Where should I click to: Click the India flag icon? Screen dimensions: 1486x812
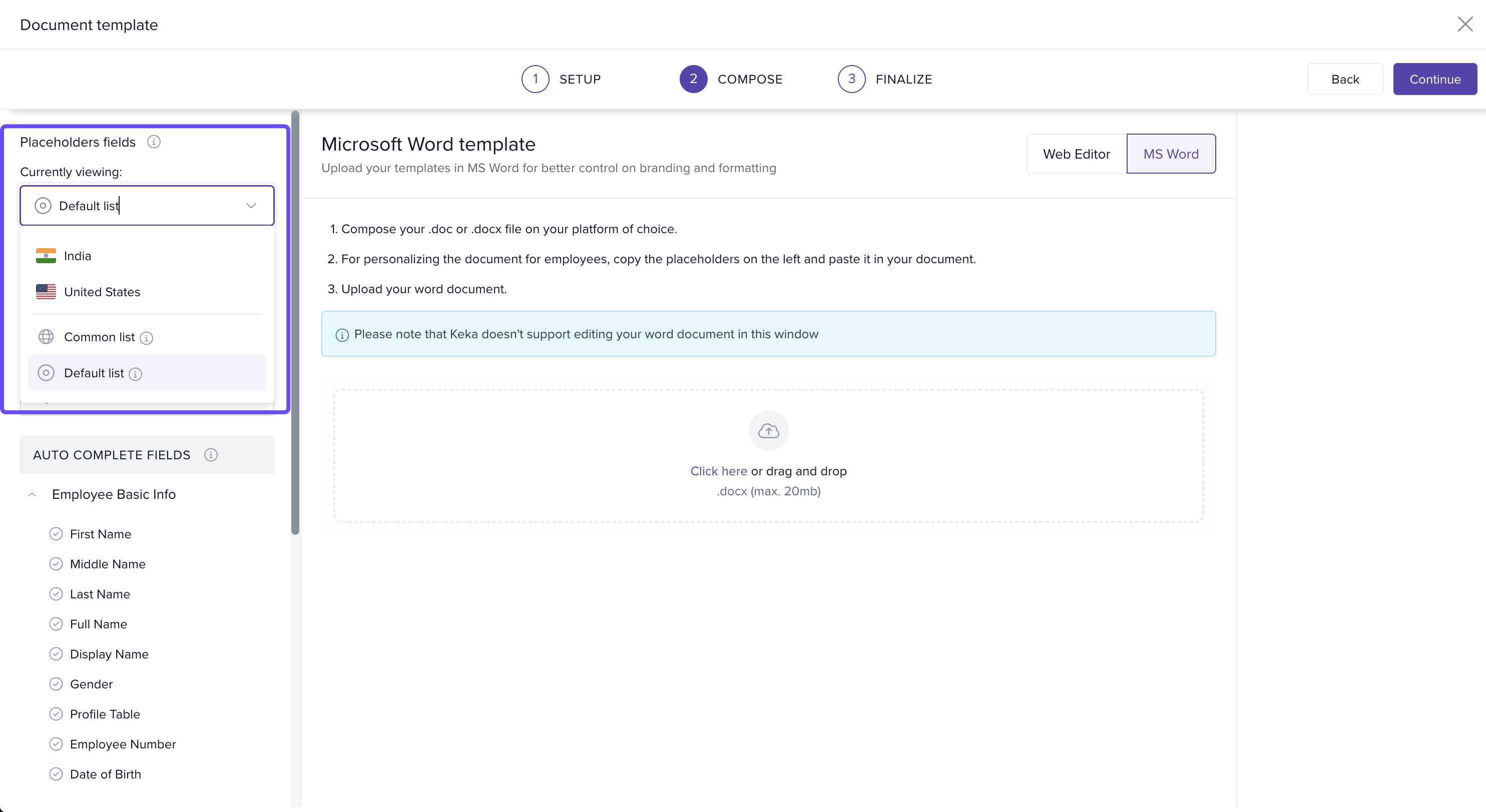(x=46, y=256)
